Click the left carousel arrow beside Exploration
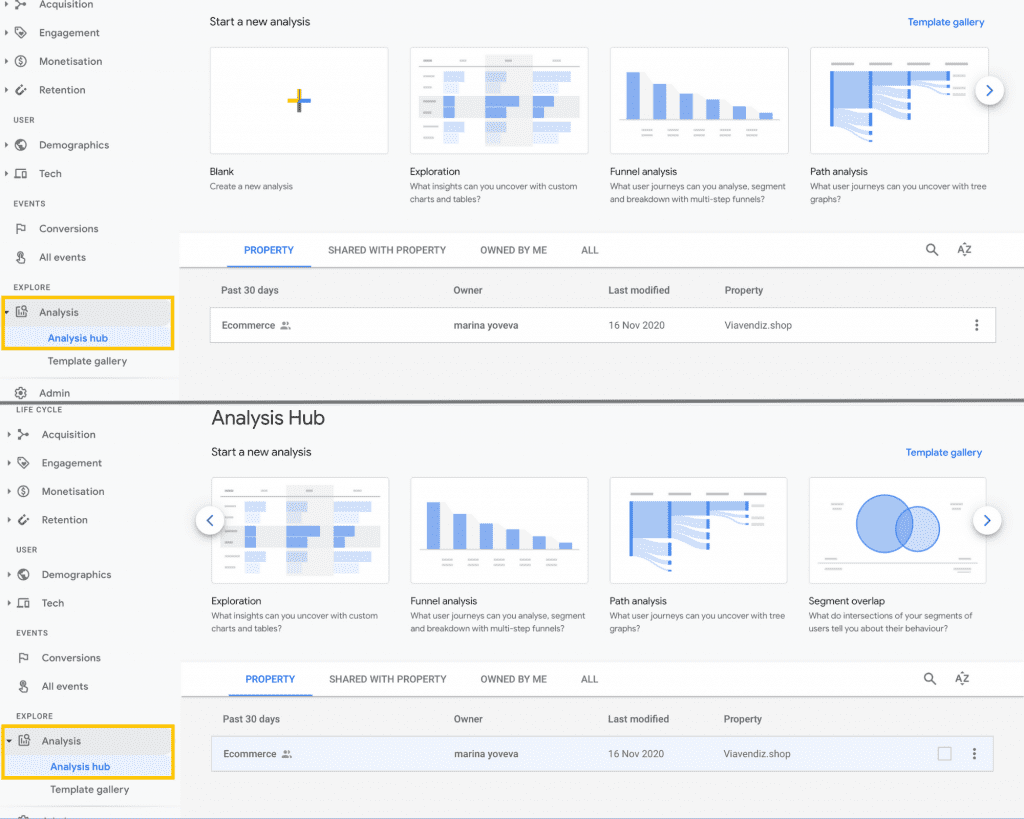1024x819 pixels. click(210, 520)
